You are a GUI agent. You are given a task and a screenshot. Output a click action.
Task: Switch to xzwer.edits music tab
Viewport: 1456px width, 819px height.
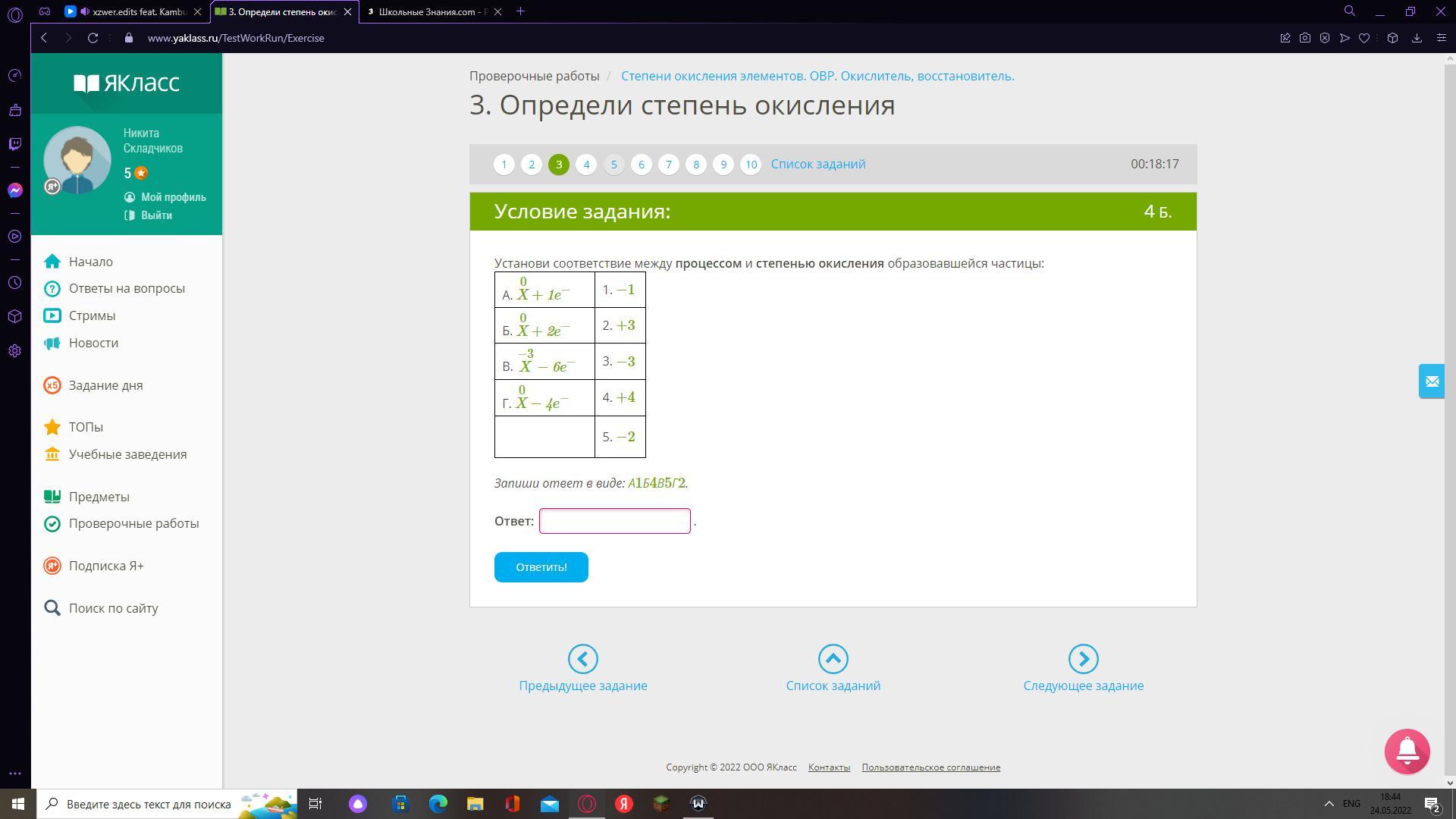tap(136, 11)
